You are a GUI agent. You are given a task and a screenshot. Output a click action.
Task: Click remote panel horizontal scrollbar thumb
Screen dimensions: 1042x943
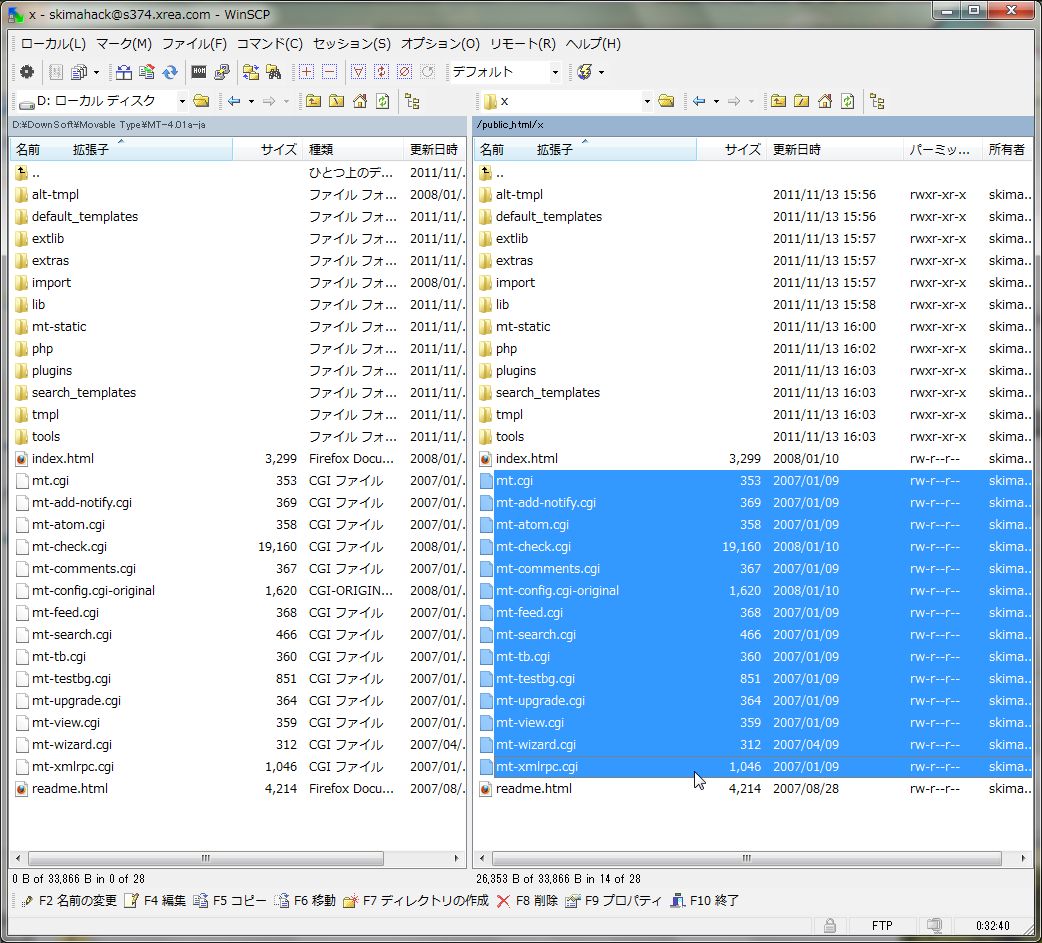[746, 859]
